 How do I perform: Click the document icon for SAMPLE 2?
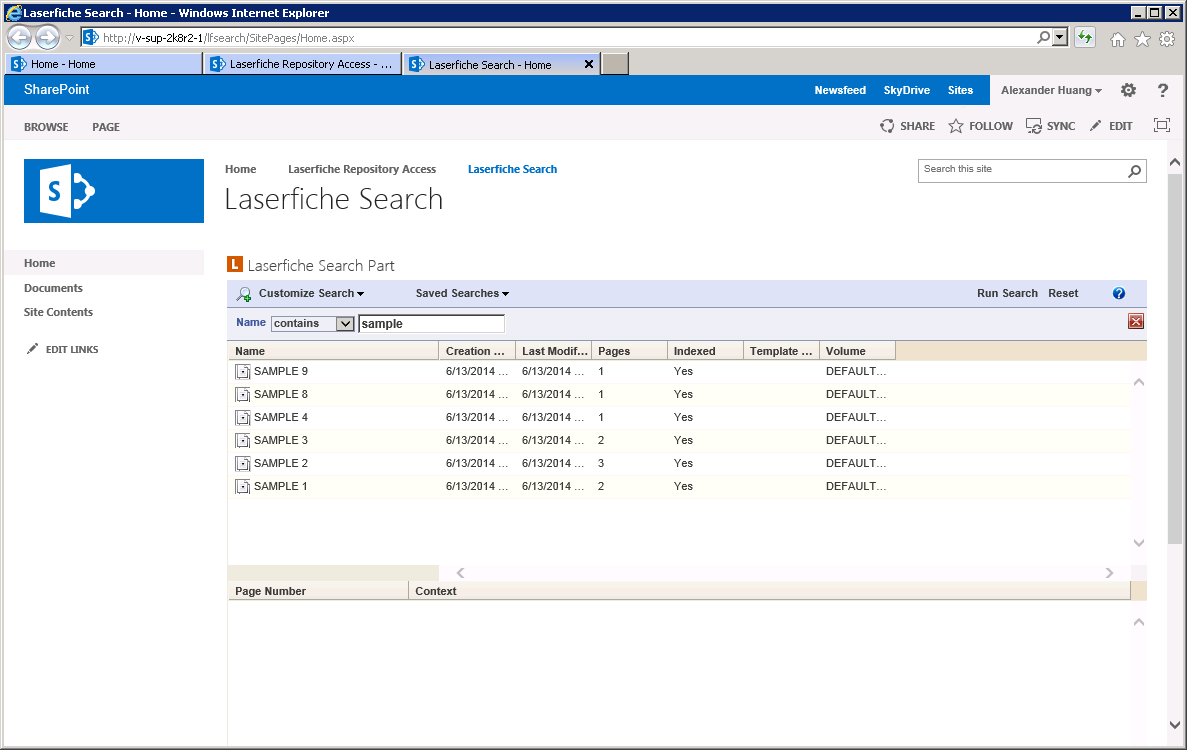click(242, 463)
